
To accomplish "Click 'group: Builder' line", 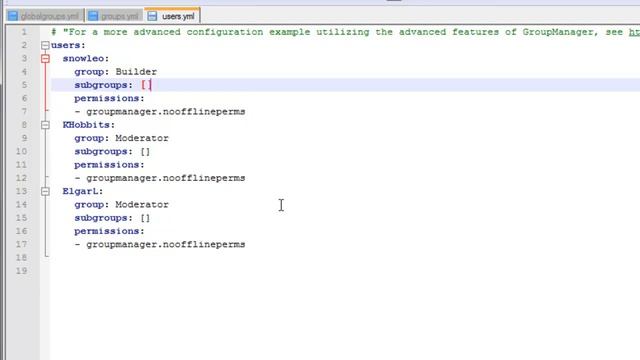I will [x=116, y=72].
